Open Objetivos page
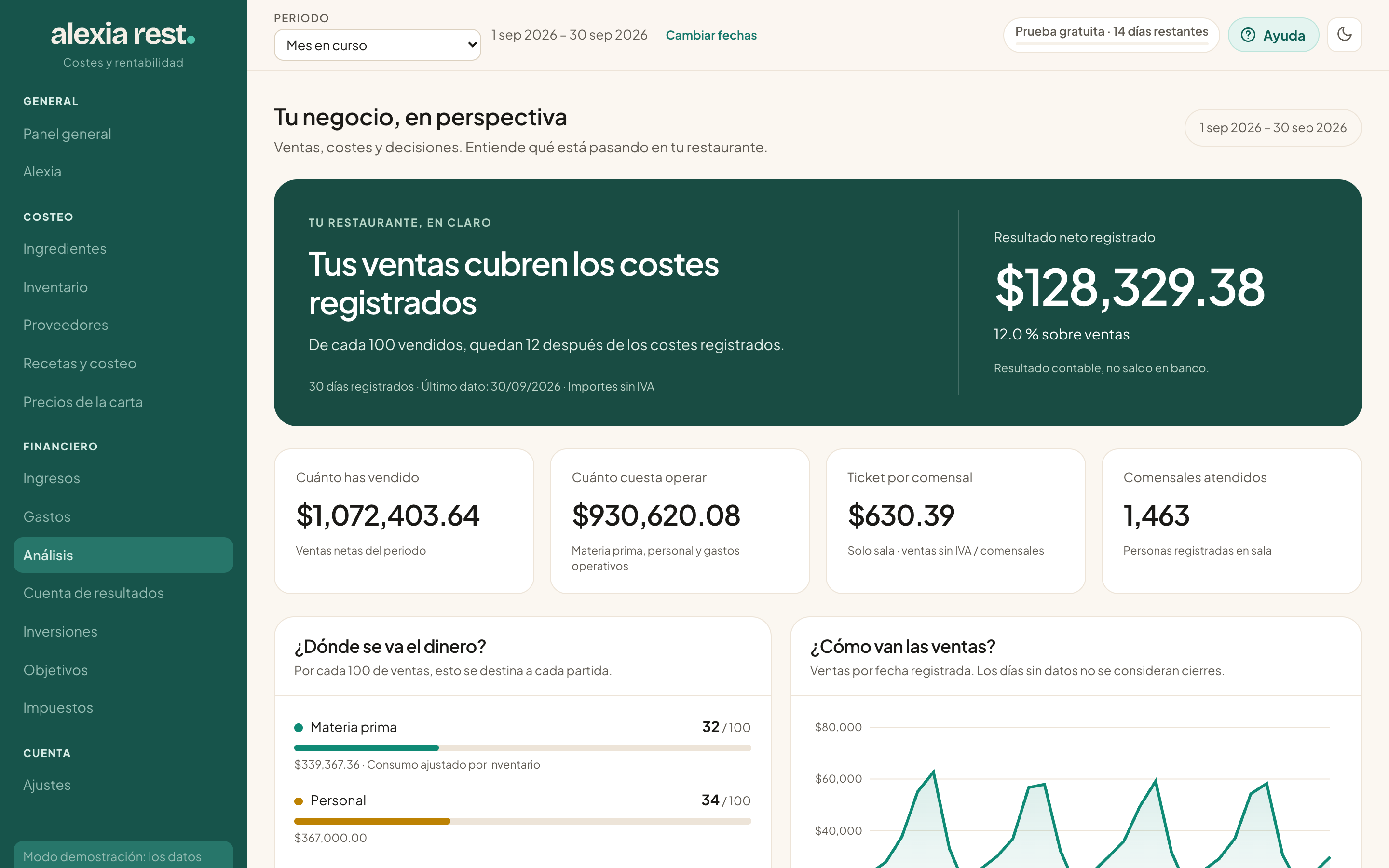This screenshot has height=868, width=1389. pyautogui.click(x=123, y=670)
